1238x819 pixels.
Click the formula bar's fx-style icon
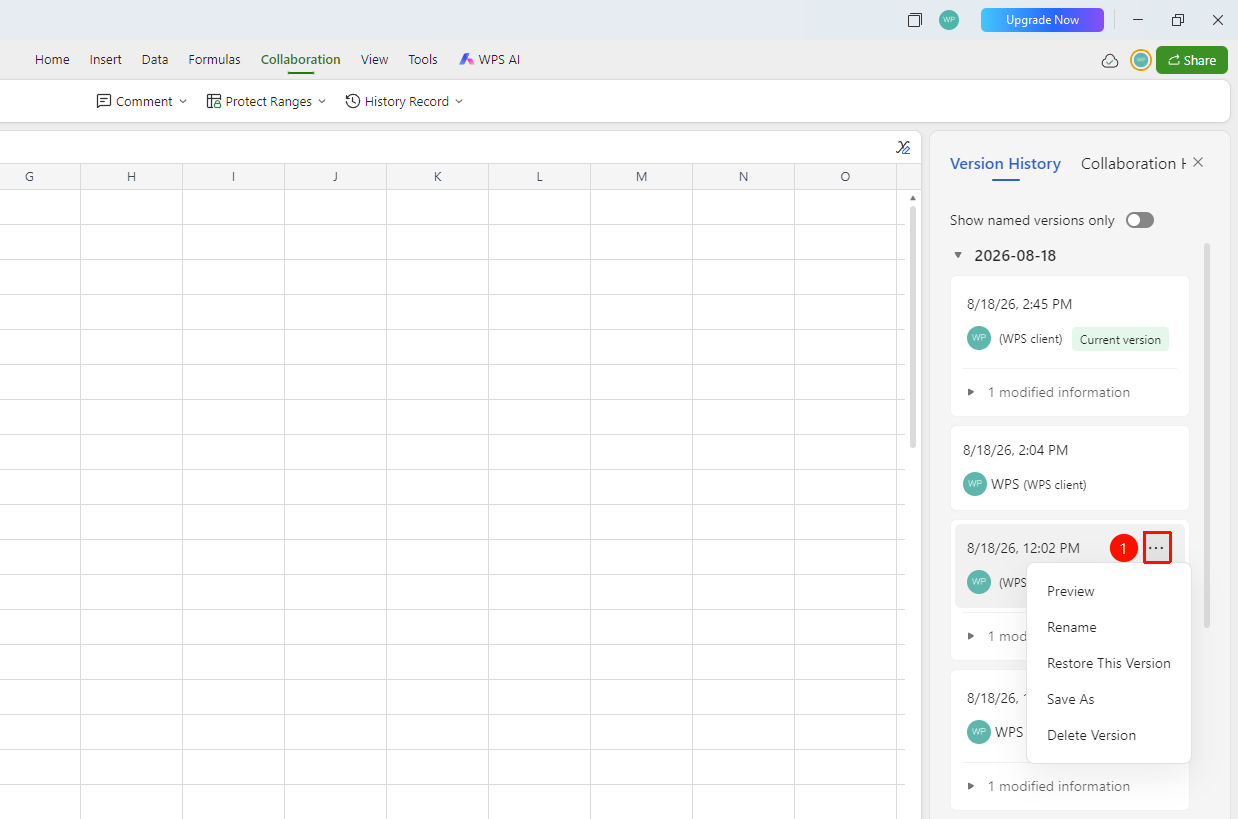tap(903, 148)
